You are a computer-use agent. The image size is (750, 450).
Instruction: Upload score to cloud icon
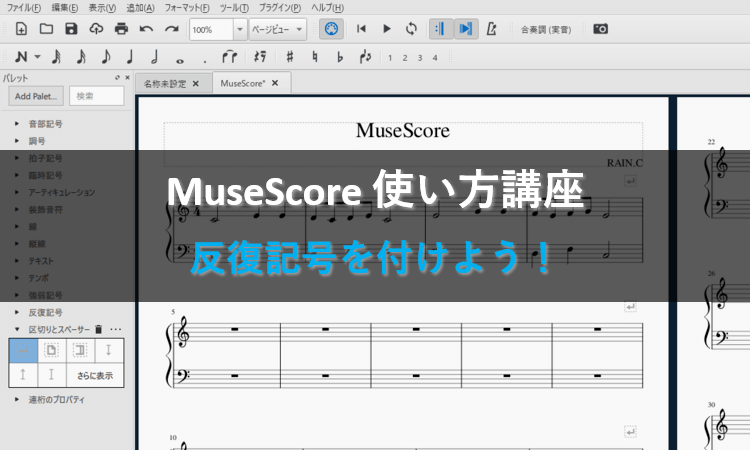[96, 29]
